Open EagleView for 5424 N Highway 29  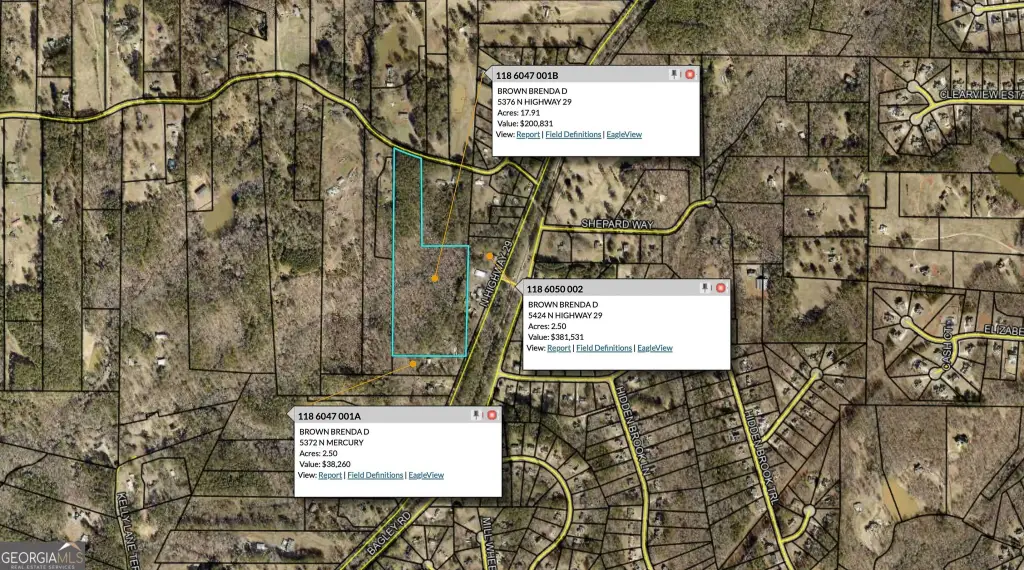pos(655,348)
